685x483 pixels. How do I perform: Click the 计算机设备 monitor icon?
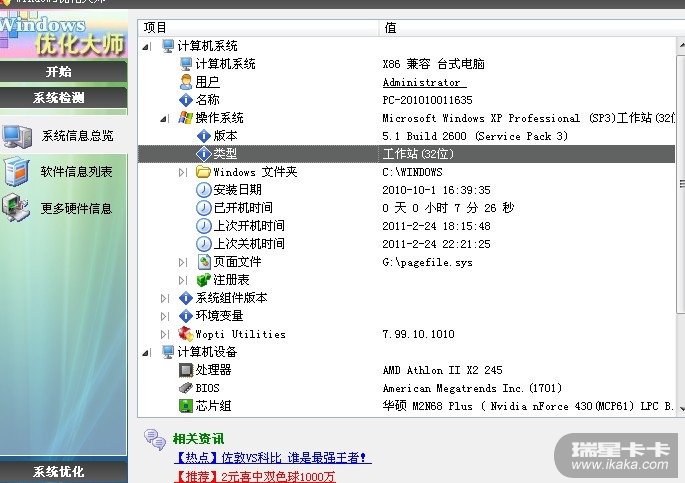(x=168, y=352)
